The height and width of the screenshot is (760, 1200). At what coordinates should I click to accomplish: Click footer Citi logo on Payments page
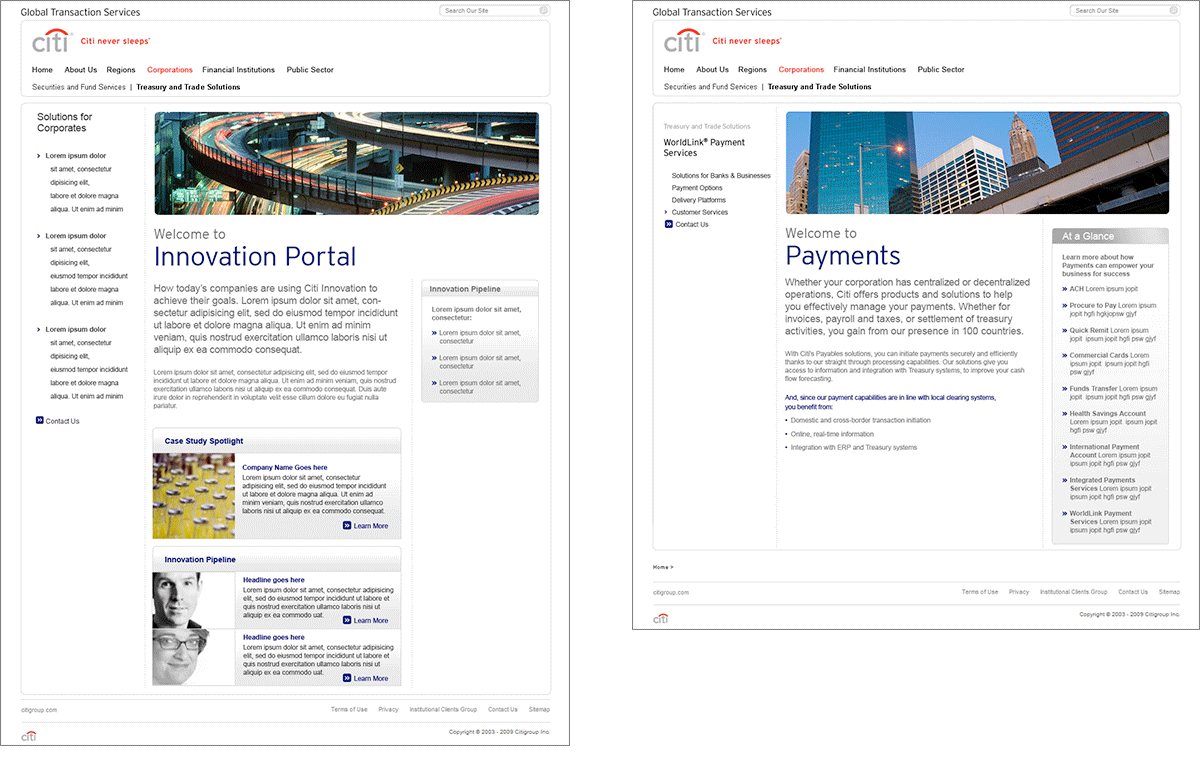click(661, 619)
